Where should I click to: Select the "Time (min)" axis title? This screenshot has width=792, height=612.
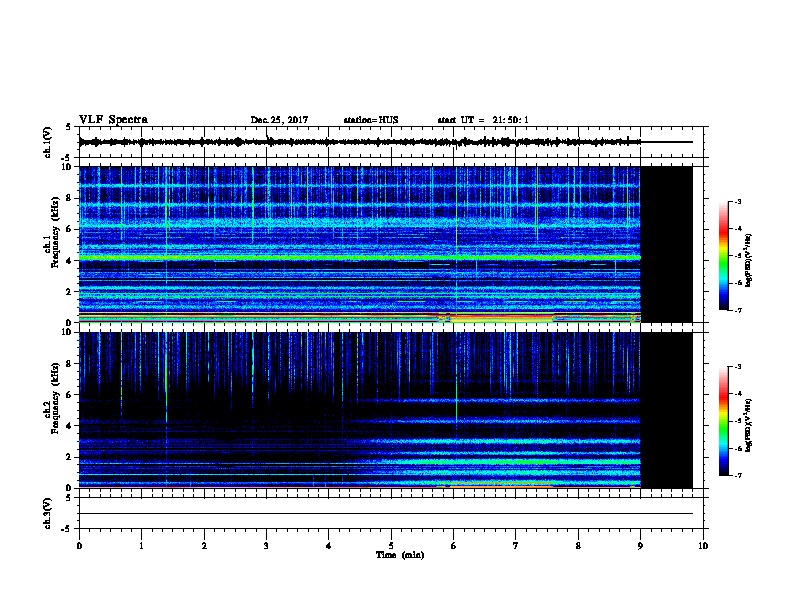coord(400,555)
